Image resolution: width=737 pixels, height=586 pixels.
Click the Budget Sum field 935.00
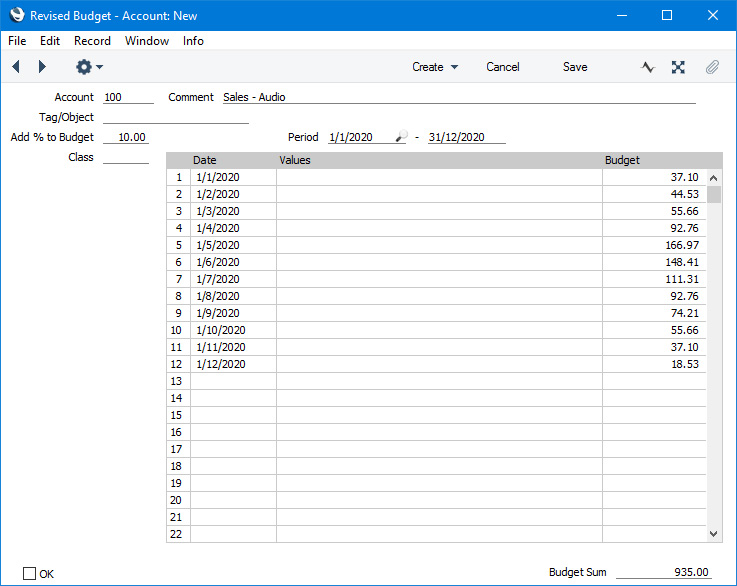click(664, 572)
